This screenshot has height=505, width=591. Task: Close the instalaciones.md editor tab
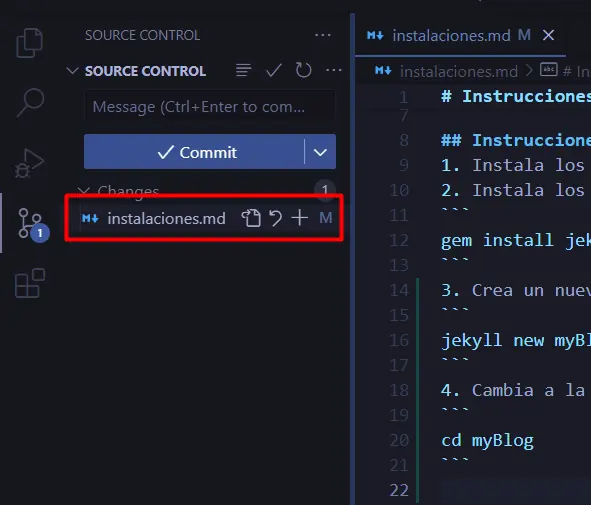(548, 35)
